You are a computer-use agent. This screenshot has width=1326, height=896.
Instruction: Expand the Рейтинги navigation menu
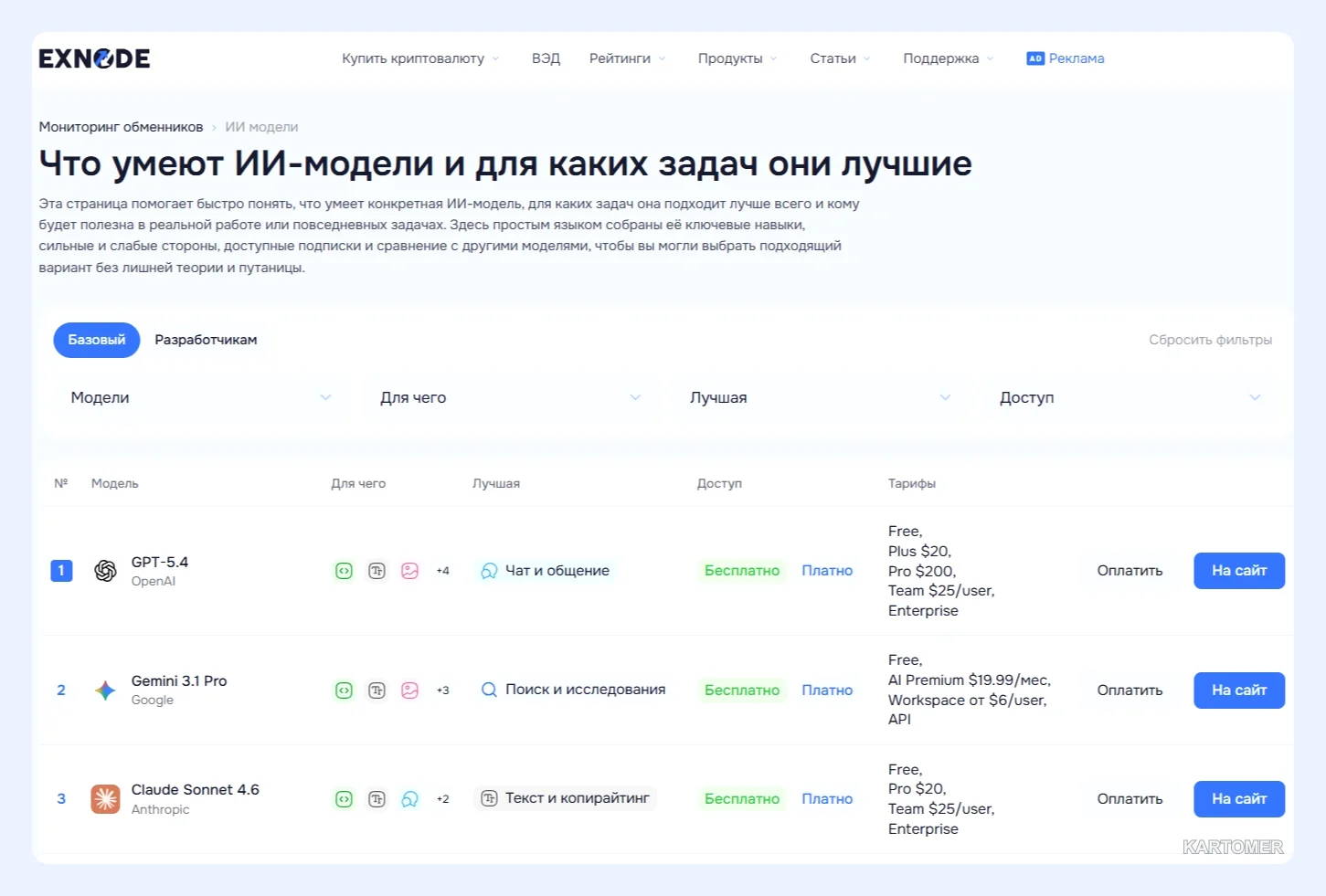[628, 58]
